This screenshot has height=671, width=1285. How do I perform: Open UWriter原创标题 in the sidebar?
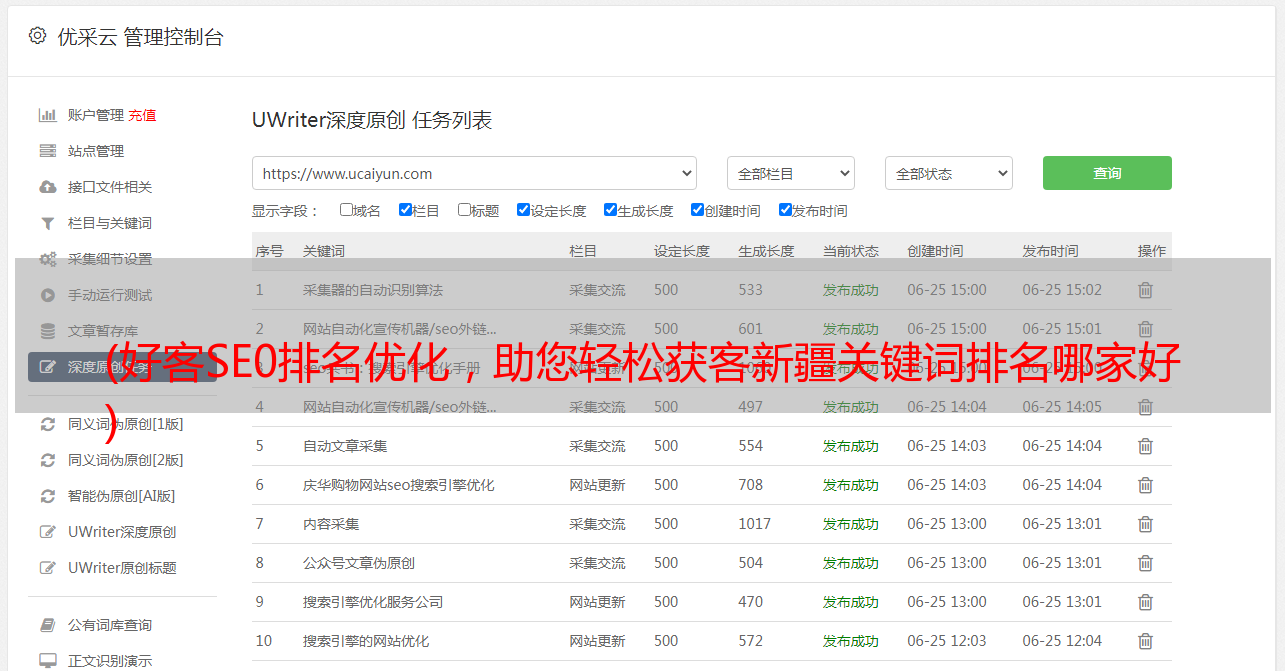122,568
